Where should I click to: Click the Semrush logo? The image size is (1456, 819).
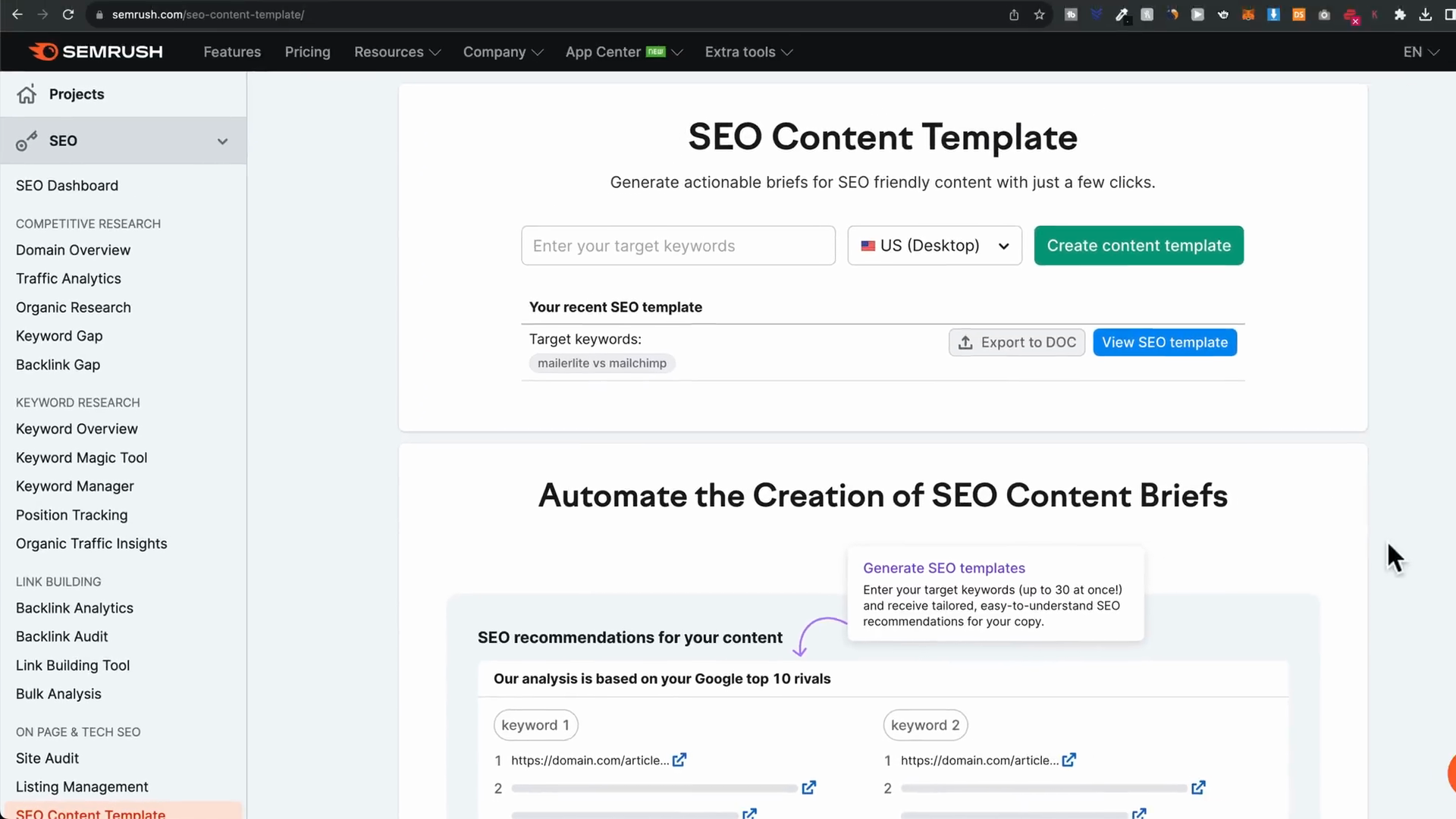[x=96, y=52]
